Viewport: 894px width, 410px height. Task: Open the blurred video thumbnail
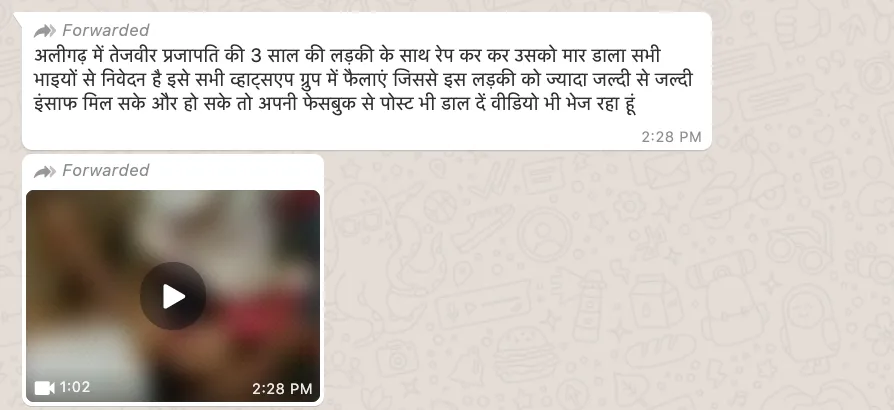173,296
